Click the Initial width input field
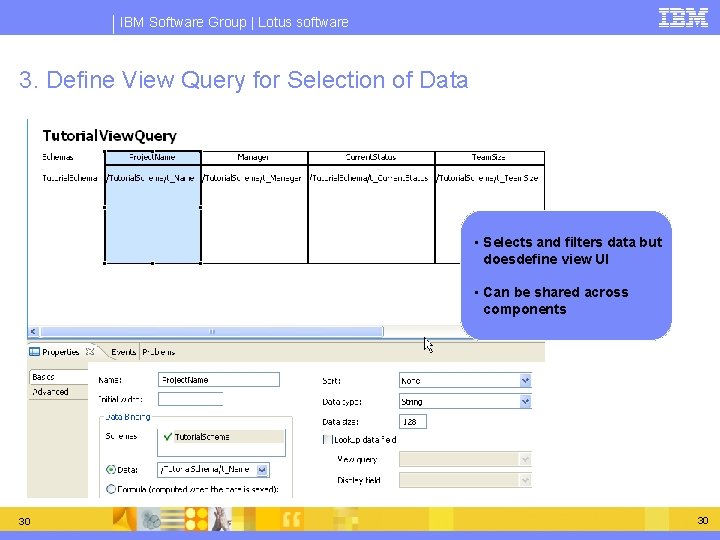Image resolution: width=720 pixels, height=540 pixels. point(190,399)
